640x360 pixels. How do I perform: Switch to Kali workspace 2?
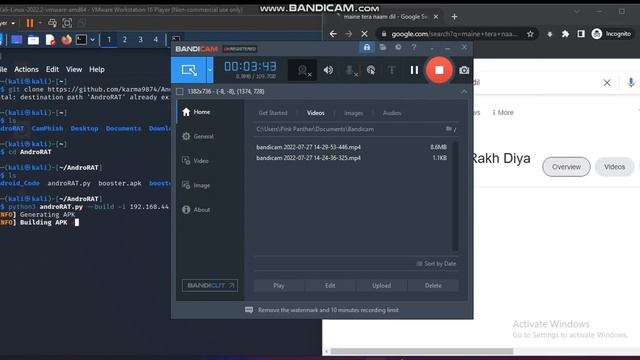124,40
